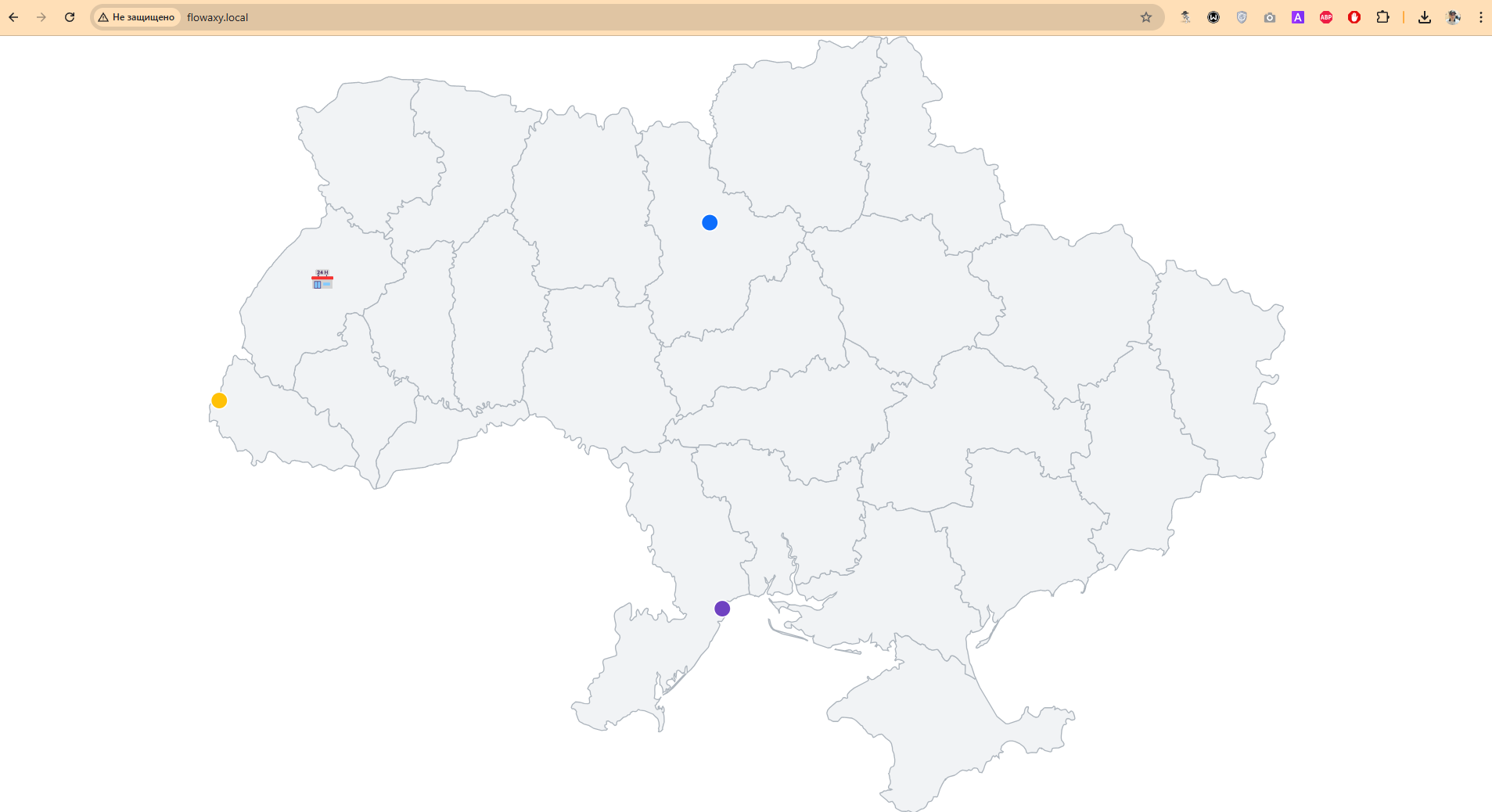
Task: Click the 24H store marker on the map
Action: pyautogui.click(x=322, y=279)
